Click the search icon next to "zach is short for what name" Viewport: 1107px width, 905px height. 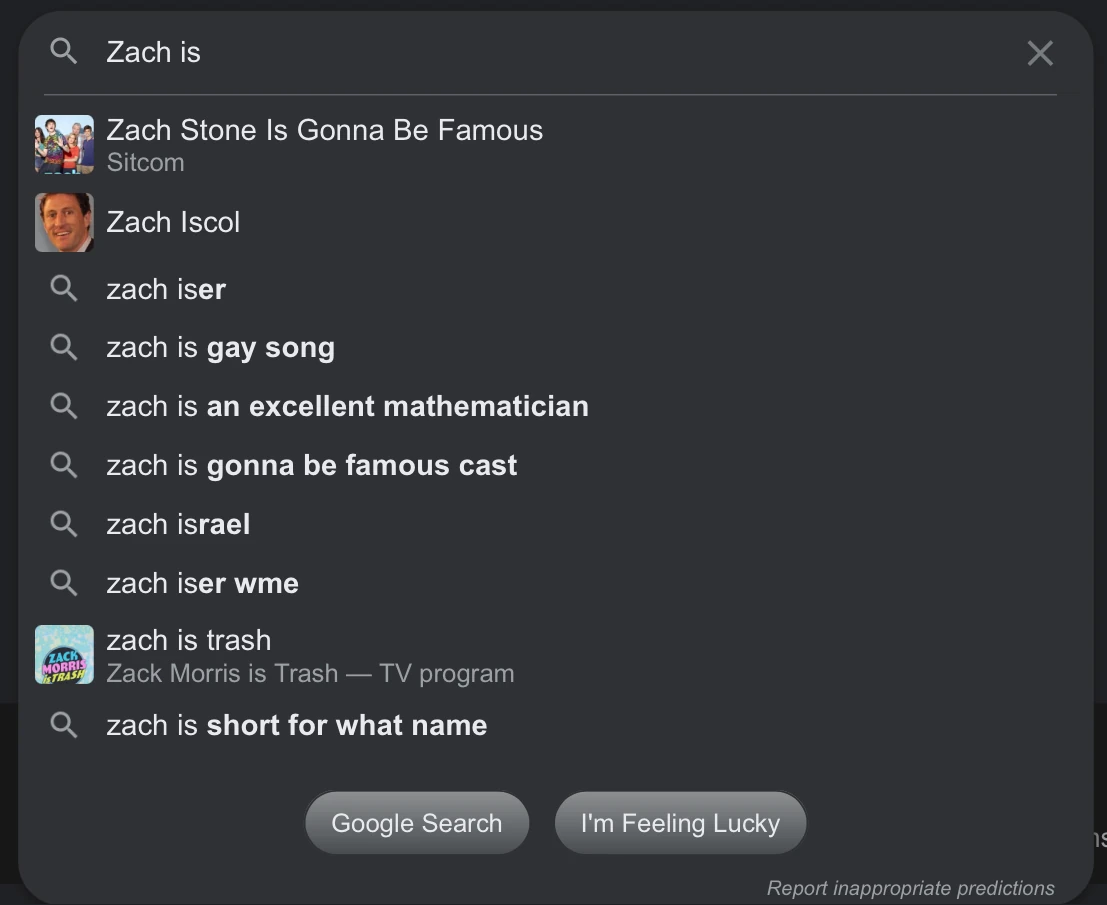coord(63,725)
